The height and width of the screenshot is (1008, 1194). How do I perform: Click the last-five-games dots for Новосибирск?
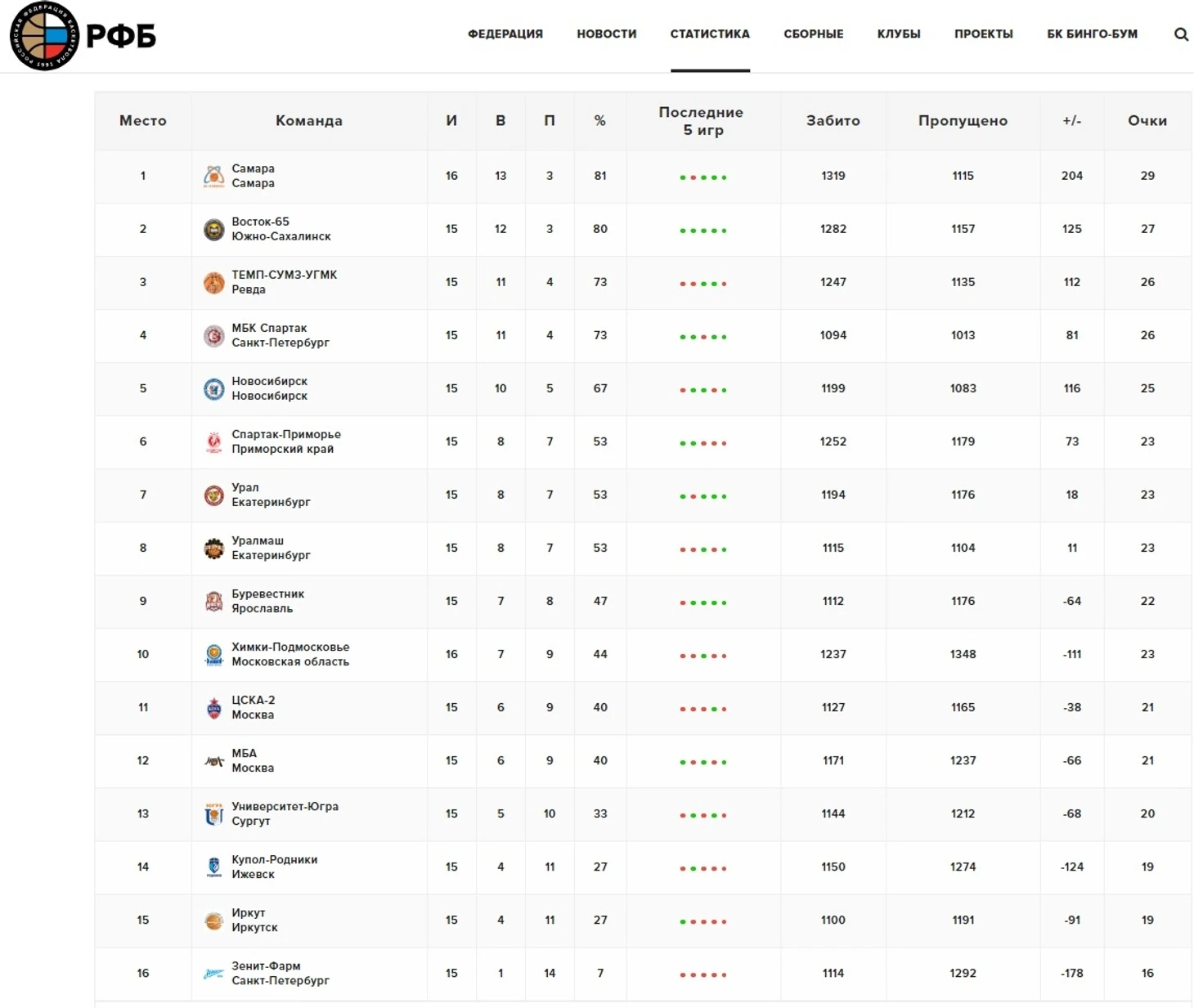click(703, 390)
